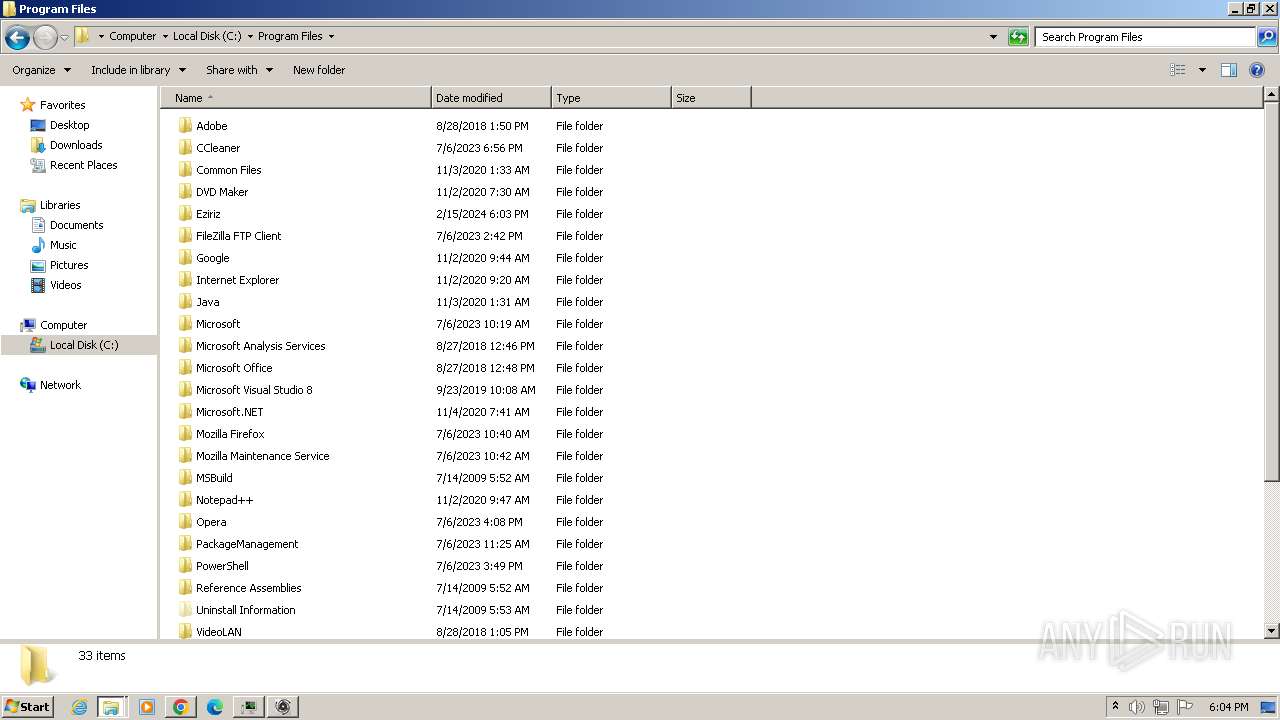The height and width of the screenshot is (720, 1280).
Task: Select the VideoLAN folder icon
Action: point(185,632)
